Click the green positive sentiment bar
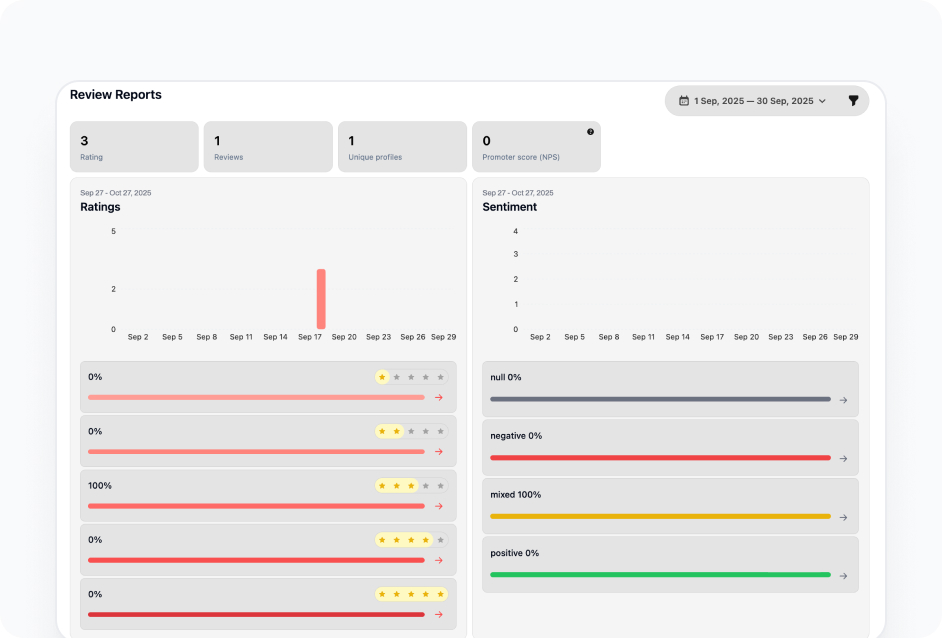The height and width of the screenshot is (638, 942). coord(660,575)
